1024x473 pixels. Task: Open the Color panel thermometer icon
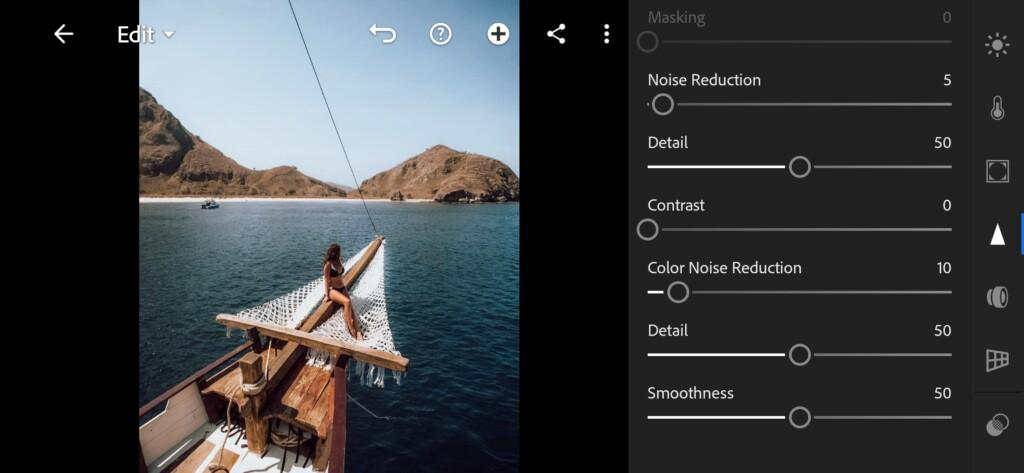click(997, 108)
